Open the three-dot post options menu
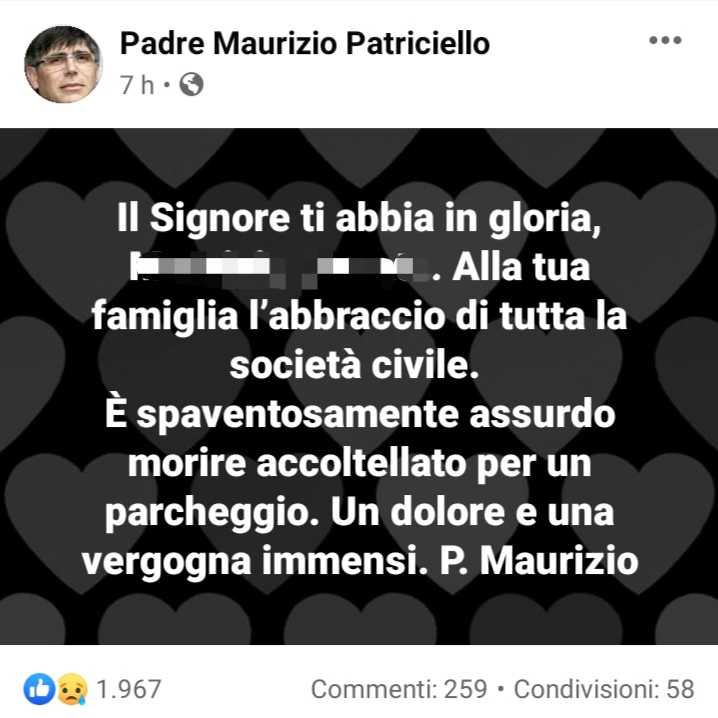This screenshot has height=718, width=718. [665, 40]
